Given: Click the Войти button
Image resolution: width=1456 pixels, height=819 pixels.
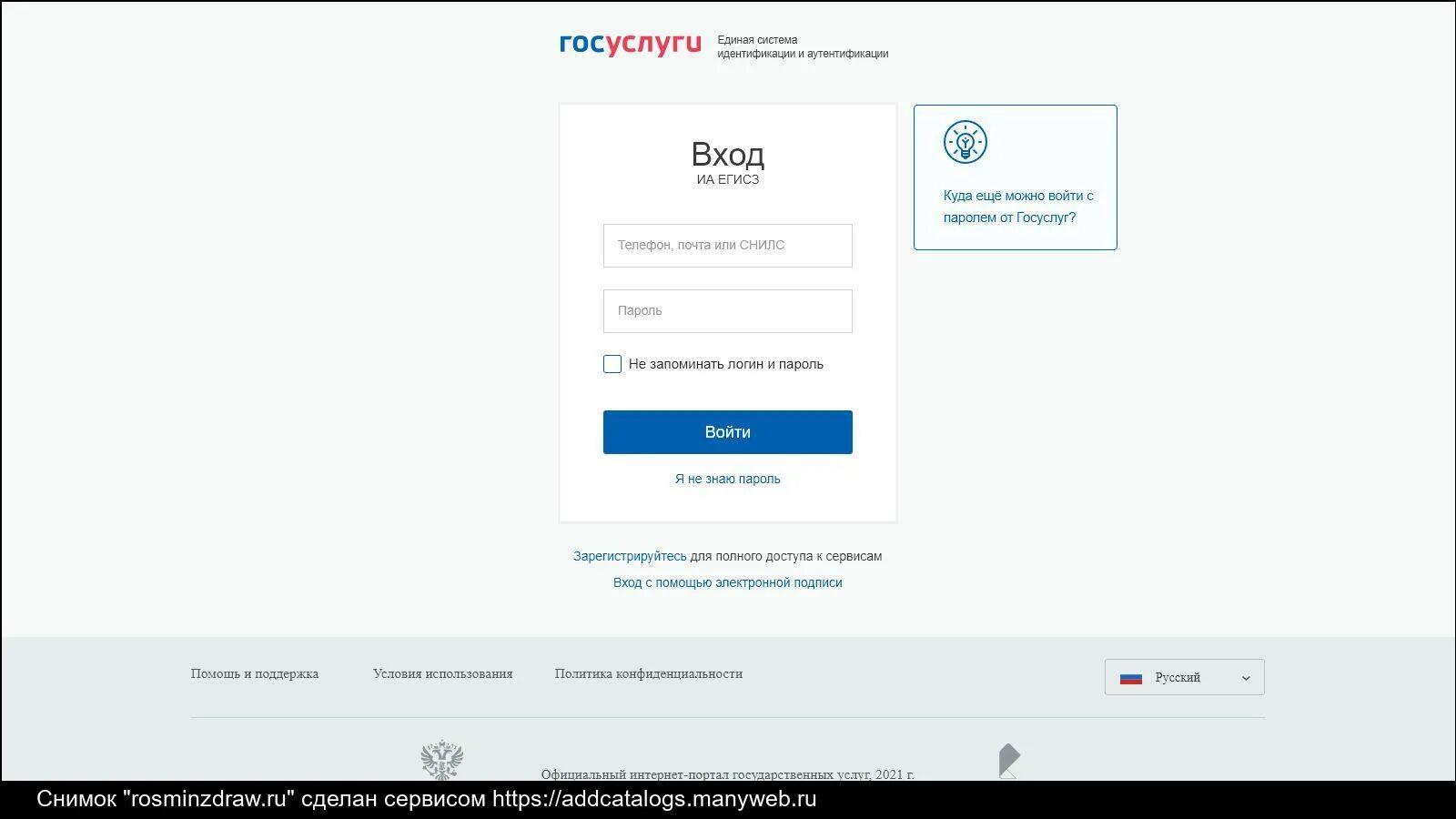Looking at the screenshot, I should (728, 432).
